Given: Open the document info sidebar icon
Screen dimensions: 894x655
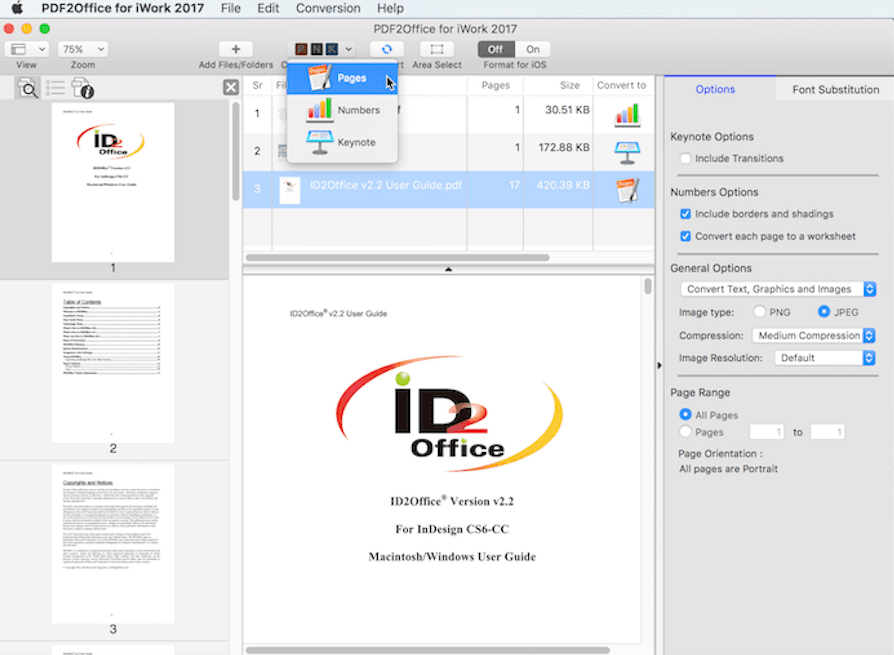Looking at the screenshot, I should 82,89.
